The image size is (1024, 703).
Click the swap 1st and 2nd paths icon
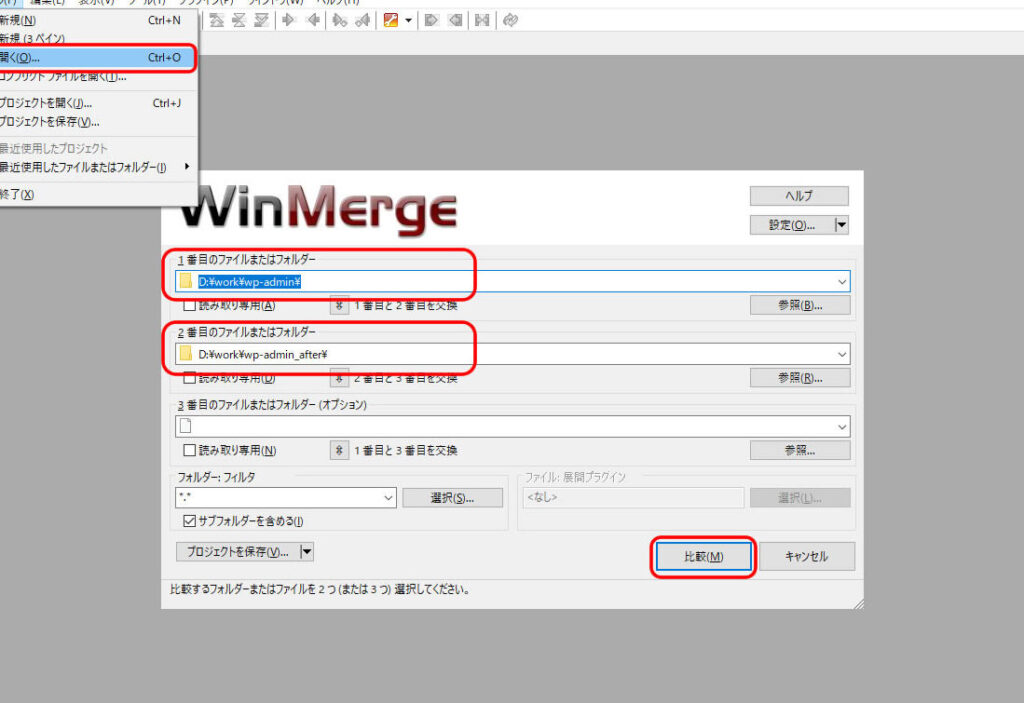(x=340, y=306)
